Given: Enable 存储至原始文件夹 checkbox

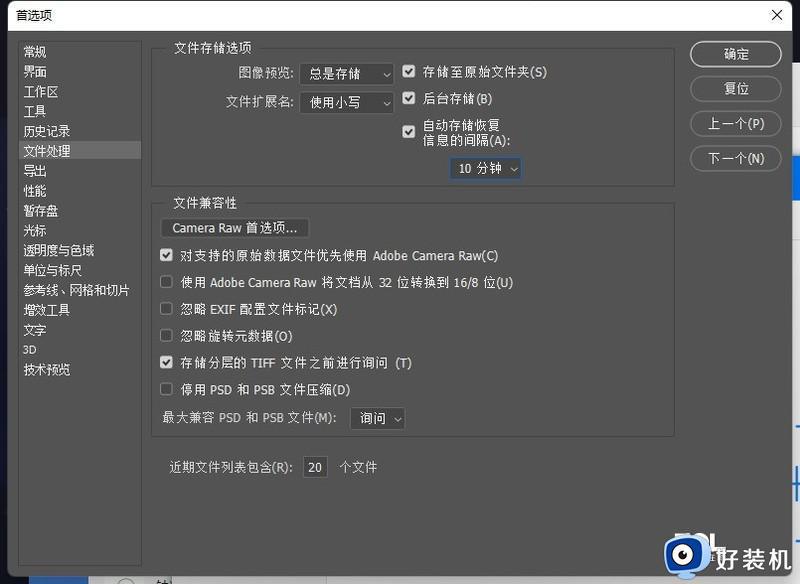Looking at the screenshot, I should [409, 72].
